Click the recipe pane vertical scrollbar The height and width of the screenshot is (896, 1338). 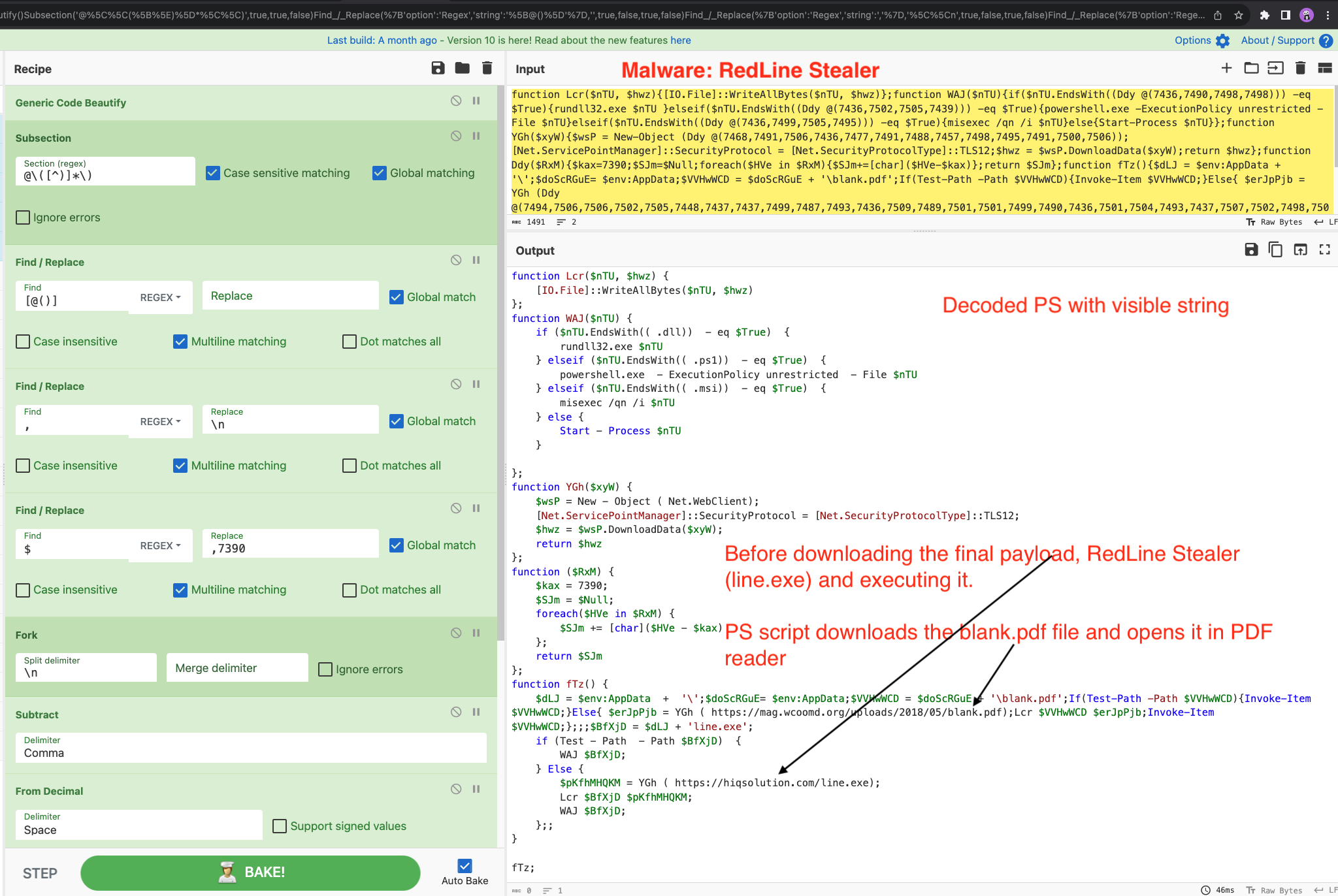(500, 363)
